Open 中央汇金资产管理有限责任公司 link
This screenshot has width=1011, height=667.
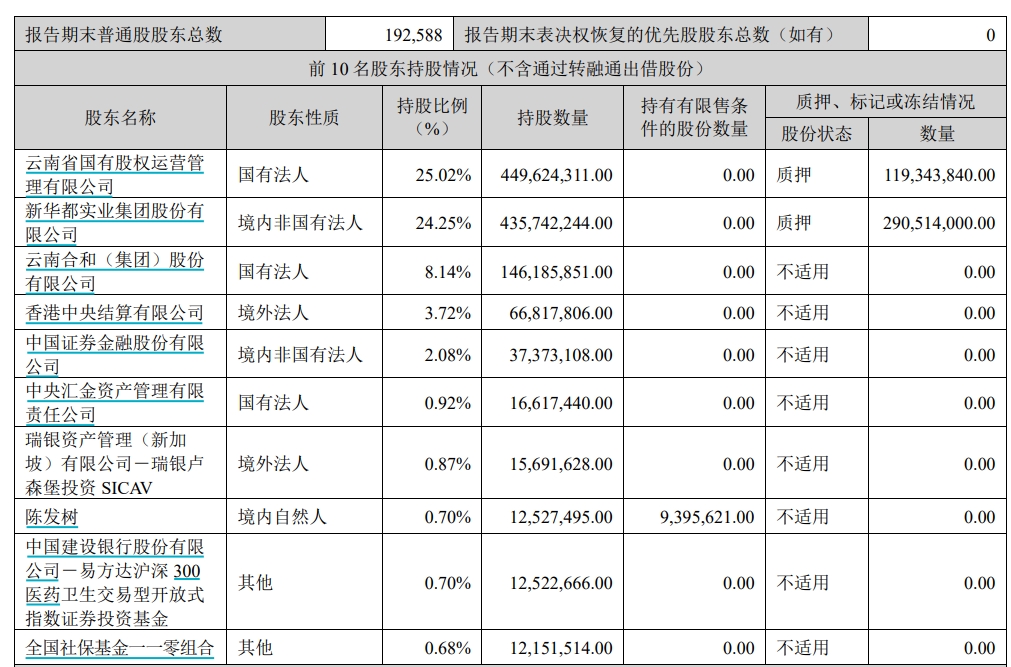click(x=115, y=403)
